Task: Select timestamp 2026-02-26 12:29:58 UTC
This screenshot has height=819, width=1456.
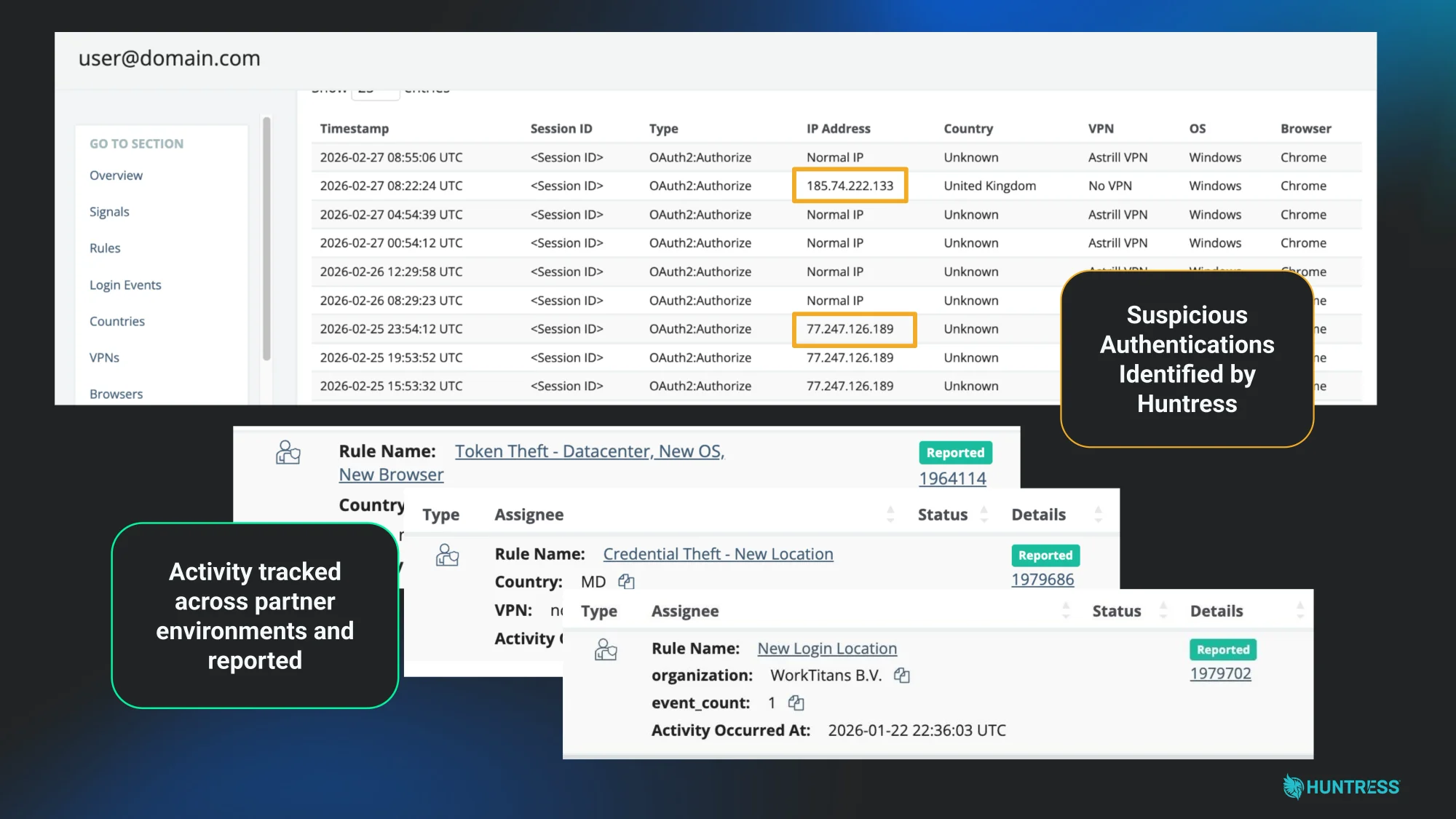Action: (x=391, y=272)
